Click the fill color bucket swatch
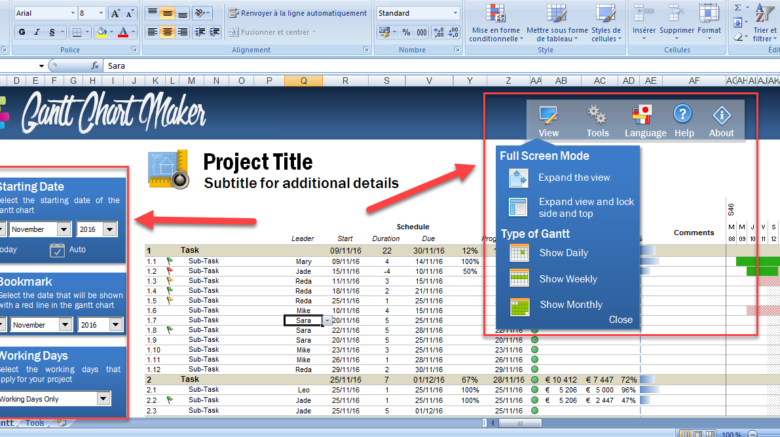Image resolution: width=780 pixels, height=437 pixels. (100, 32)
